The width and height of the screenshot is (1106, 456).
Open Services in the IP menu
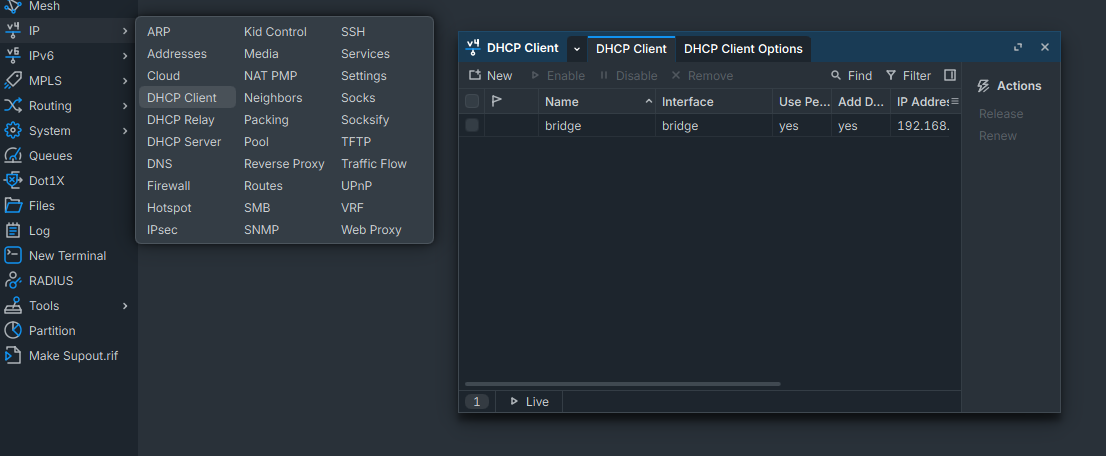point(365,54)
